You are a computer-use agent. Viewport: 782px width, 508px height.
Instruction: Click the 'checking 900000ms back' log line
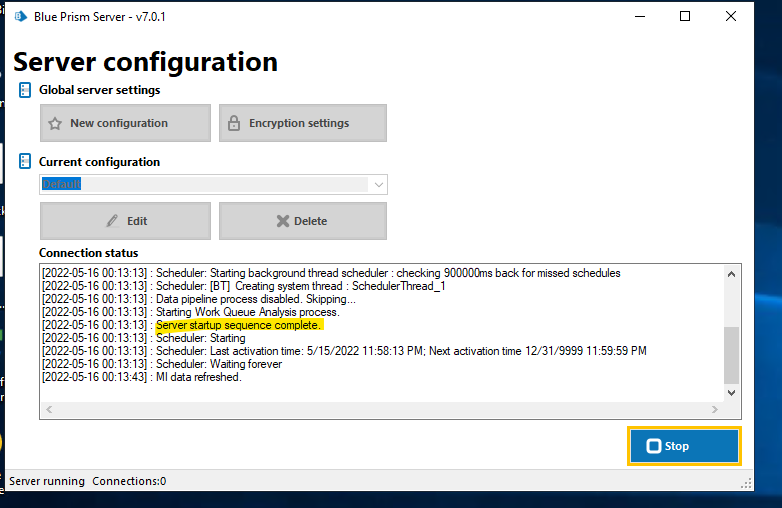click(x=331, y=273)
